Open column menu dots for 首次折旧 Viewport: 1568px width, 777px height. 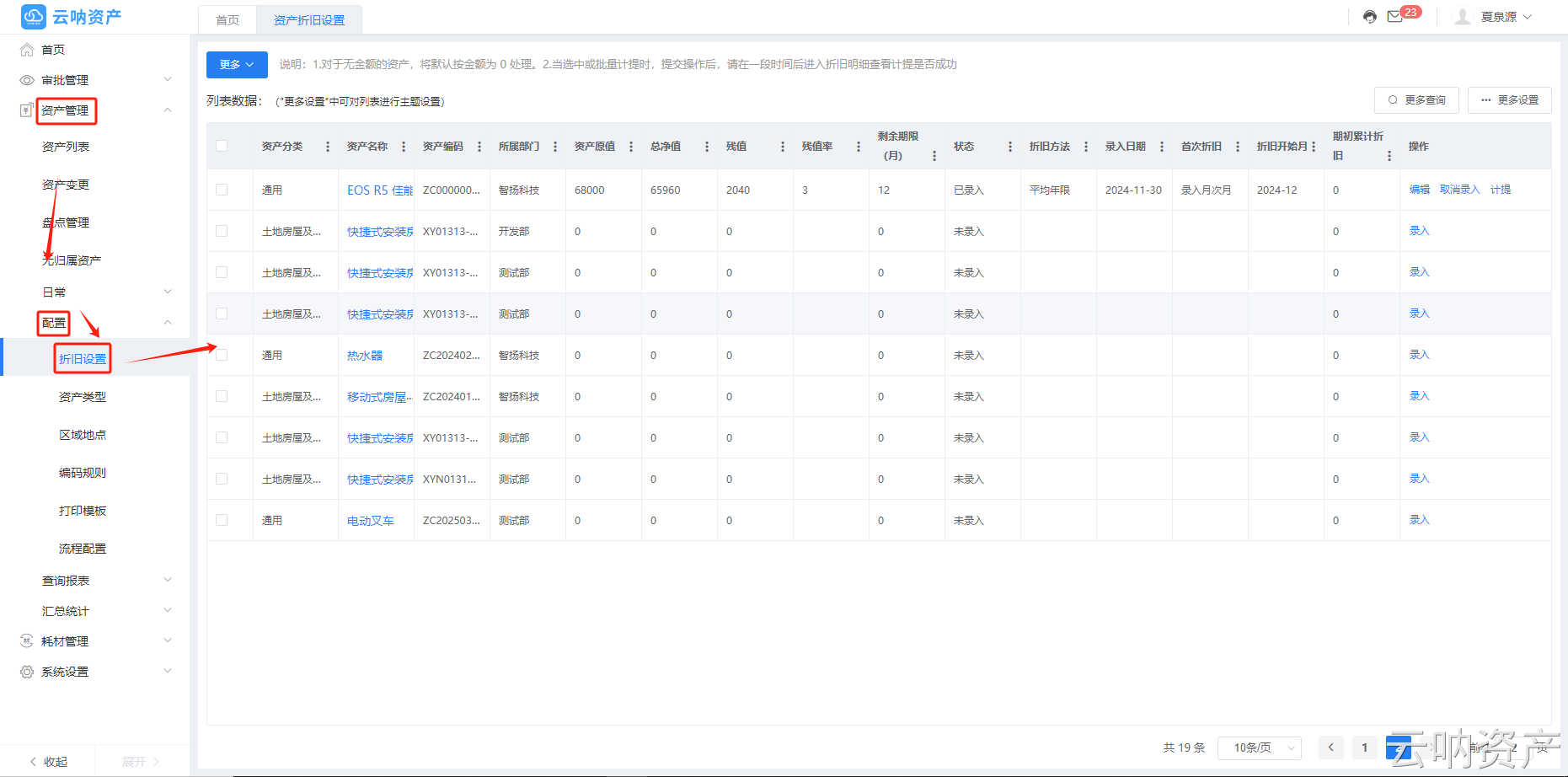pyautogui.click(x=1238, y=147)
